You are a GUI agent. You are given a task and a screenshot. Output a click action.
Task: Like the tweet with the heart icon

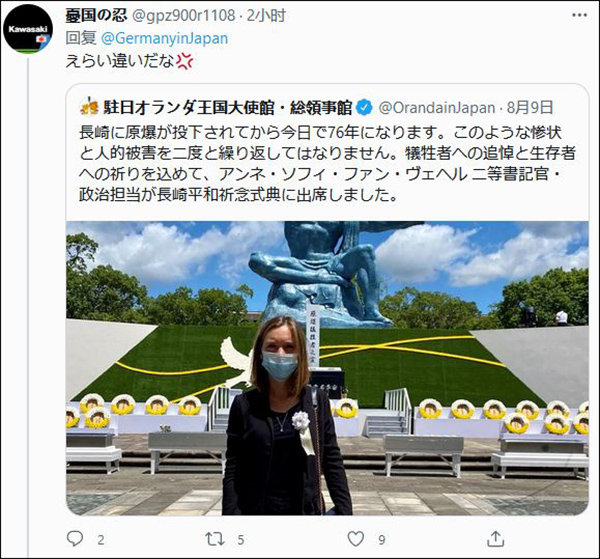tap(355, 539)
